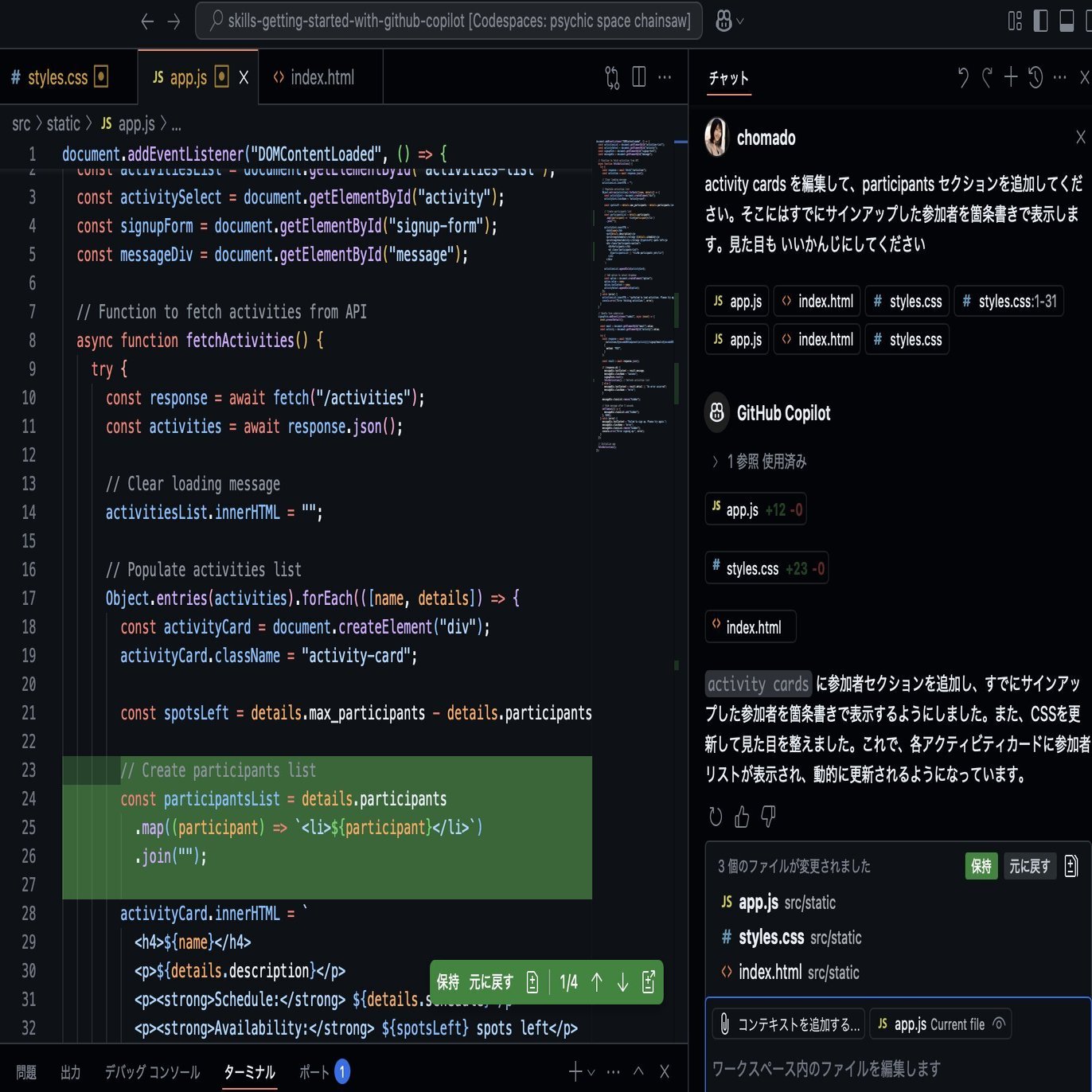1092x1092 pixels.
Task: Maximize the panel with the up chevron
Action: 638,1071
